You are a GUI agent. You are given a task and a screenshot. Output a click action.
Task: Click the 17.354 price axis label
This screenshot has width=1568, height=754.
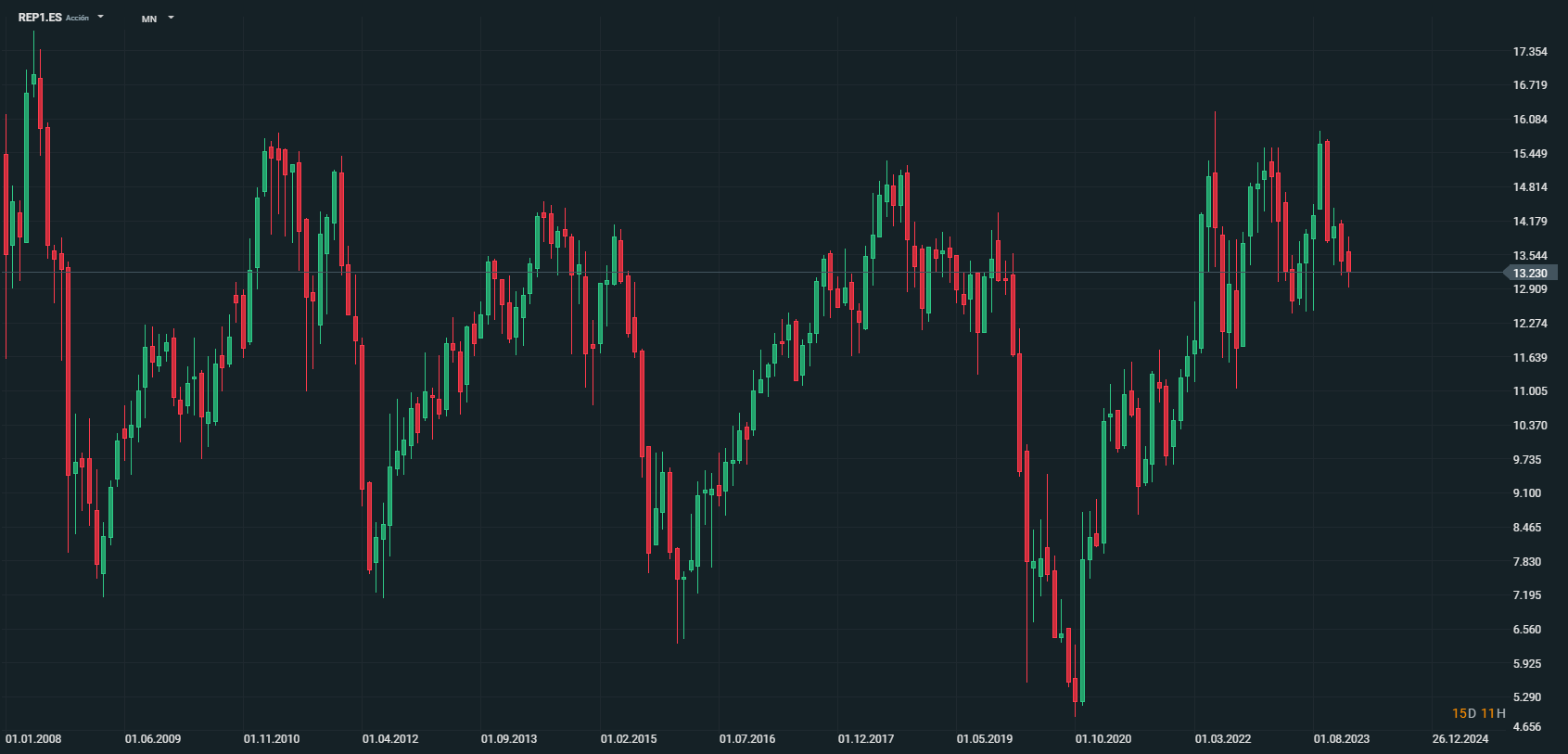1530,52
